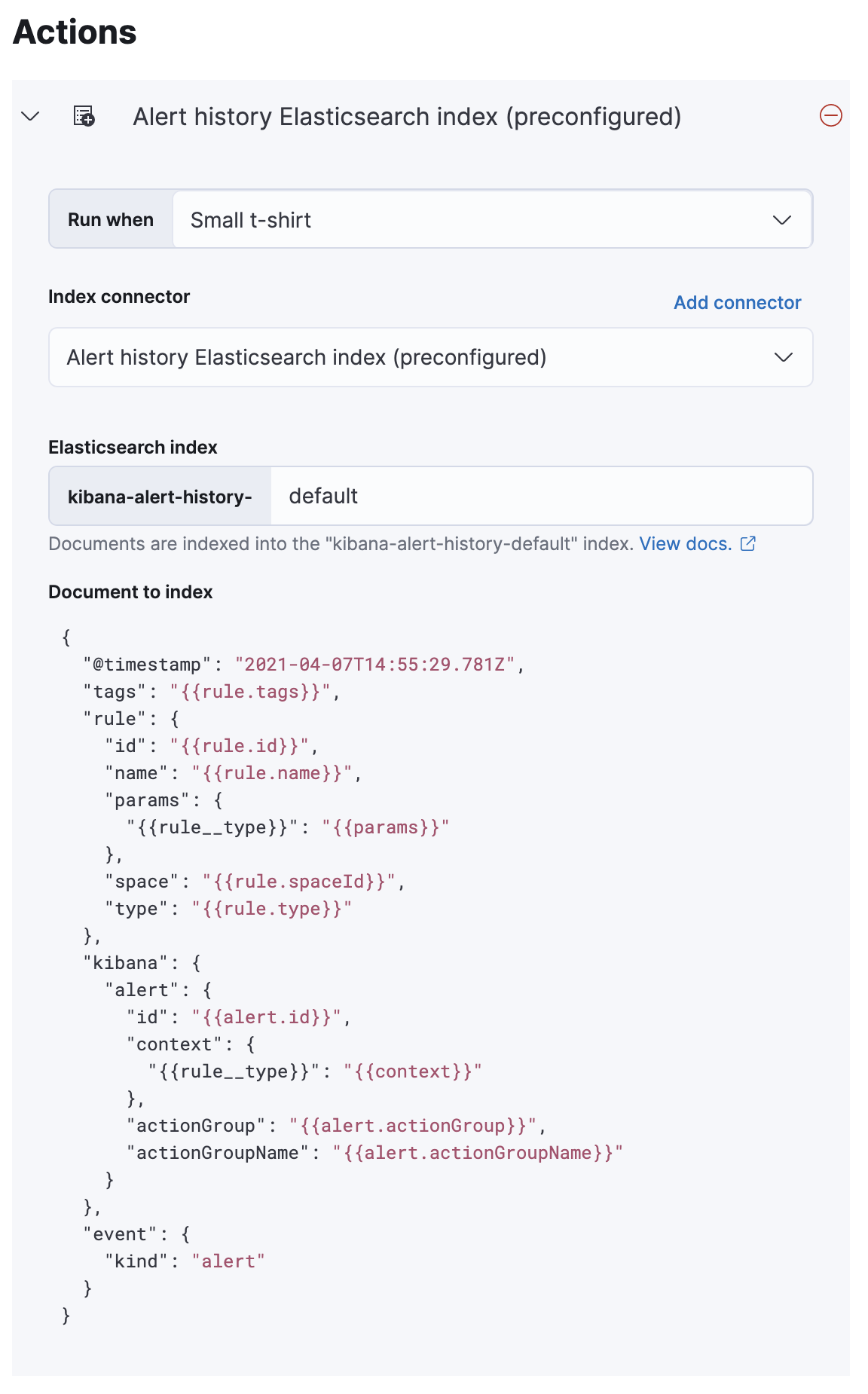The image size is (868, 1394).
Task: Open the Index connector select box
Action: click(422, 357)
